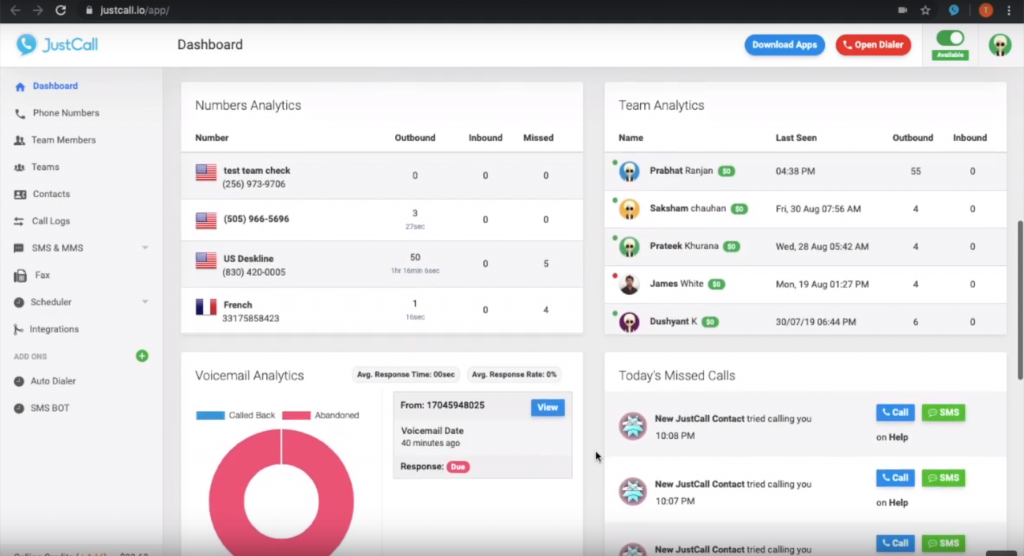Click the Integrations sidebar icon
The width and height of the screenshot is (1024, 556).
click(20, 329)
